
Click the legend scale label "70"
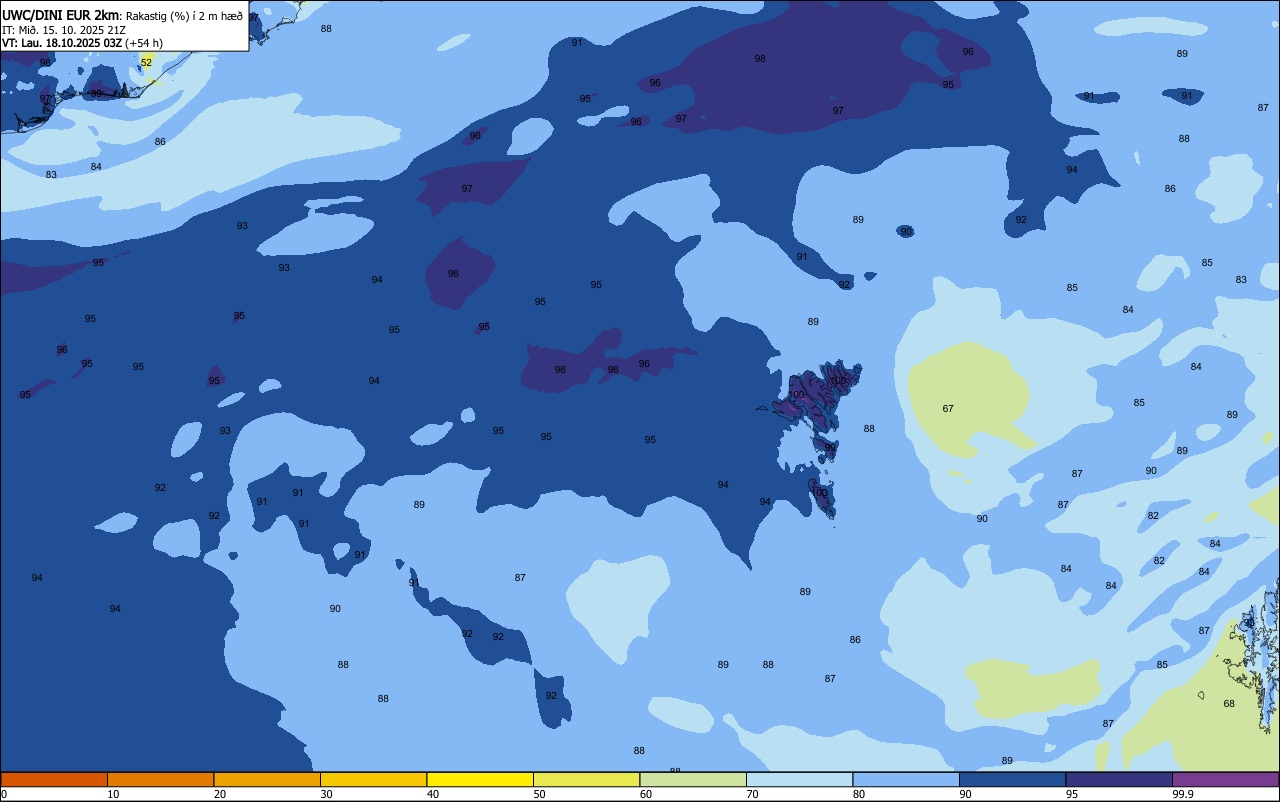pyautogui.click(x=752, y=794)
